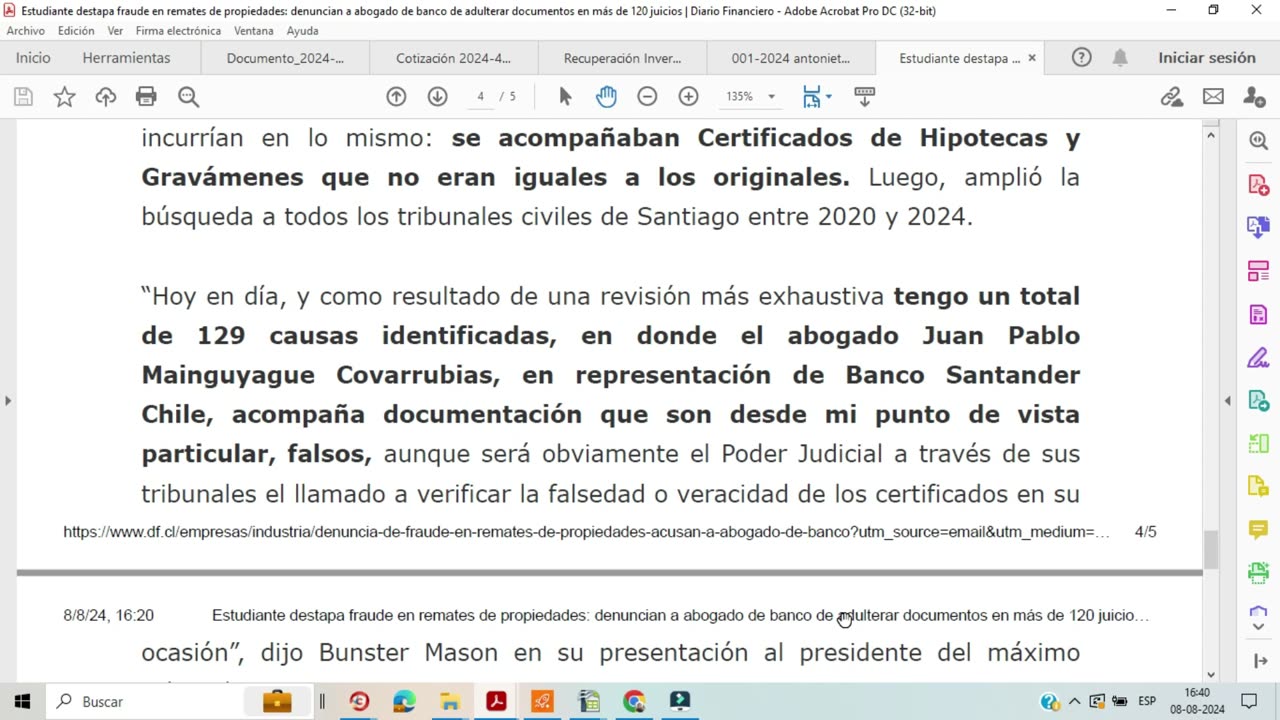Open the Ventana menu
The image size is (1280, 720).
click(x=254, y=31)
